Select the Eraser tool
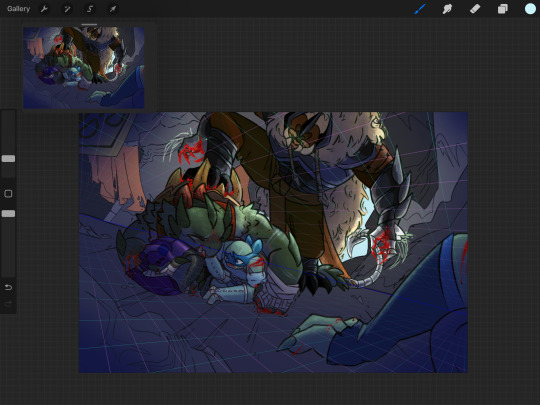 pyautogui.click(x=475, y=9)
